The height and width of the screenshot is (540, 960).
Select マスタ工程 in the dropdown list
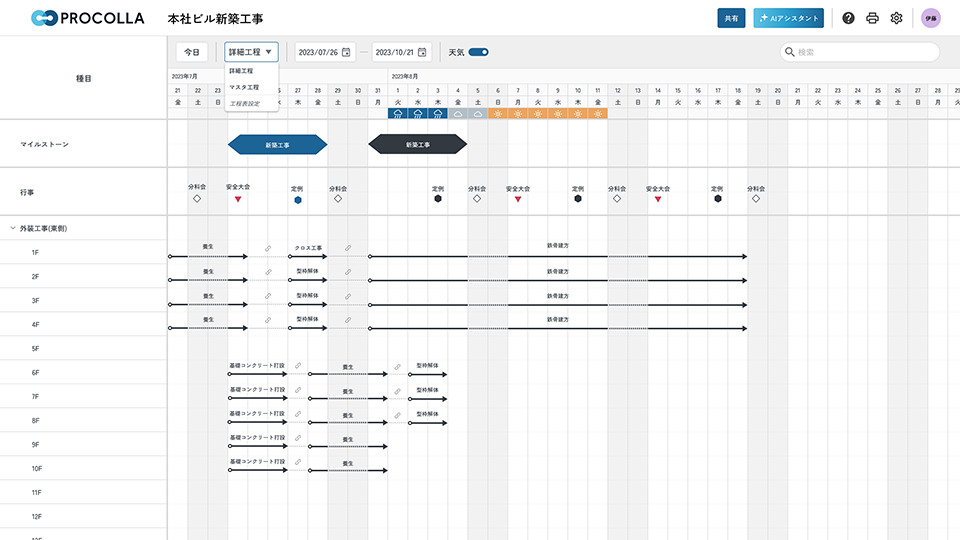(244, 87)
